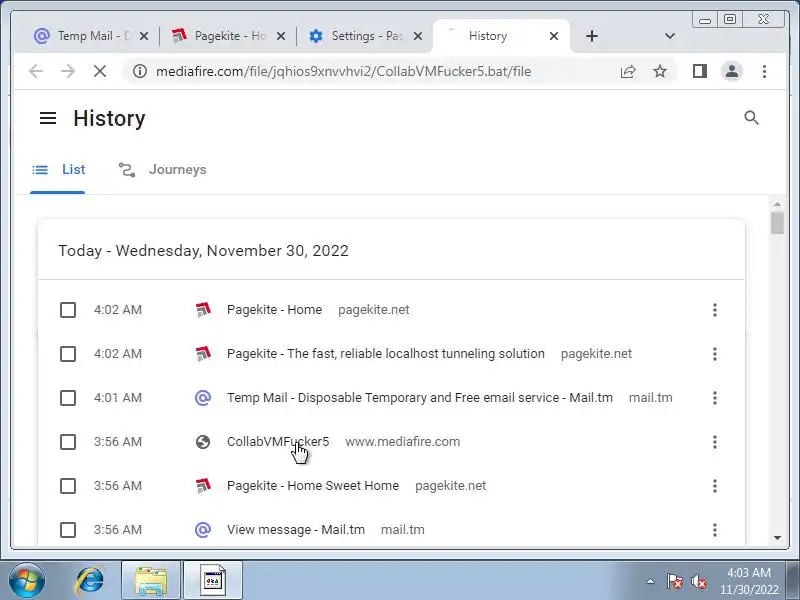800x600 pixels.
Task: Open the Pagekite - Home Sweet Home link
Action: pyautogui.click(x=313, y=486)
